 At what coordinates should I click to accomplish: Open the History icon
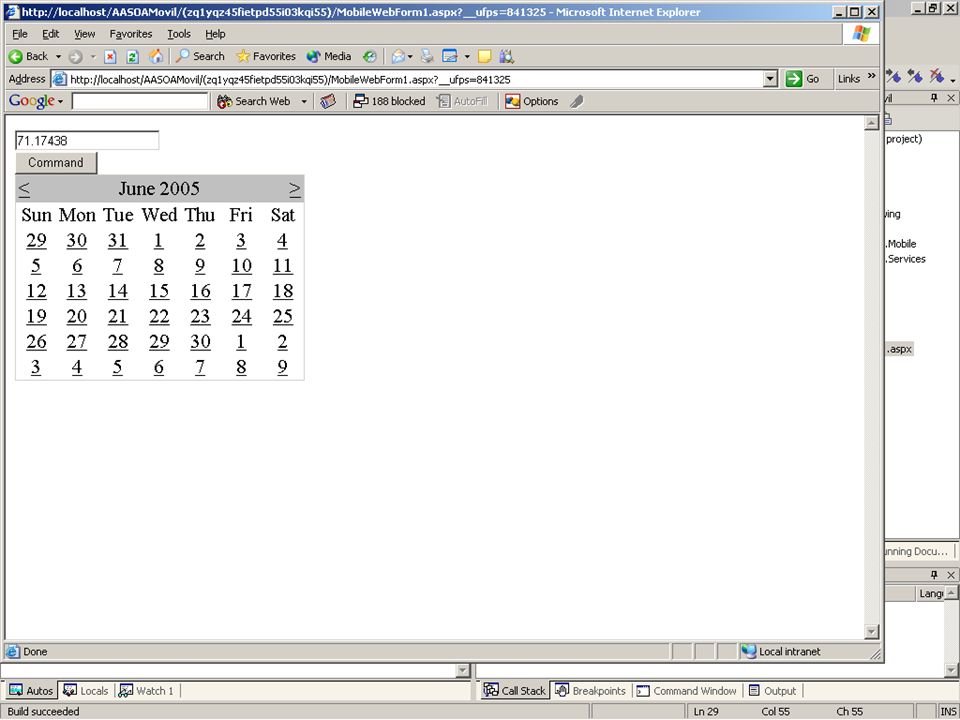(370, 57)
